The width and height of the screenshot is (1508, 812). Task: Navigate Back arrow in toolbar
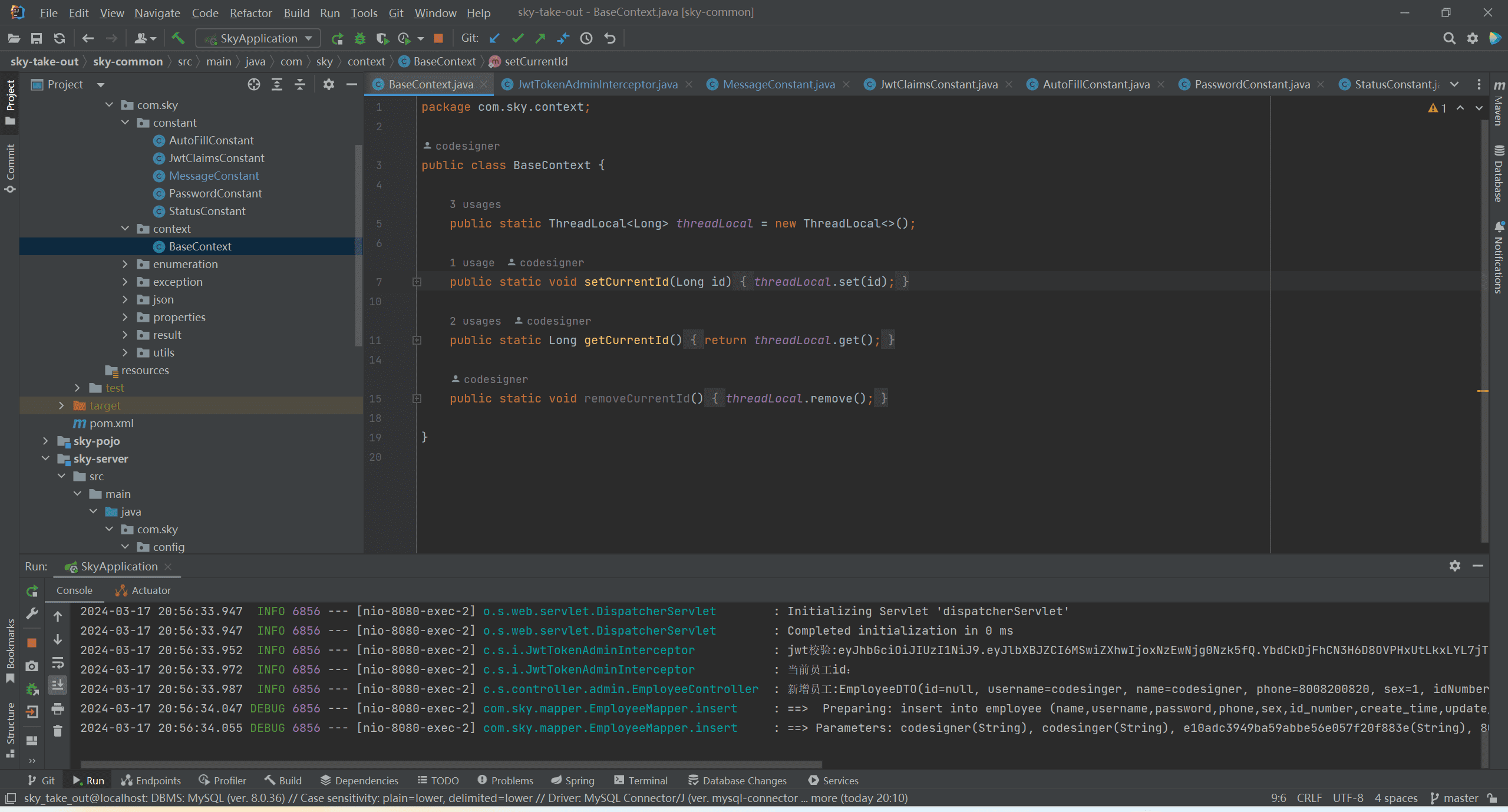(88, 38)
